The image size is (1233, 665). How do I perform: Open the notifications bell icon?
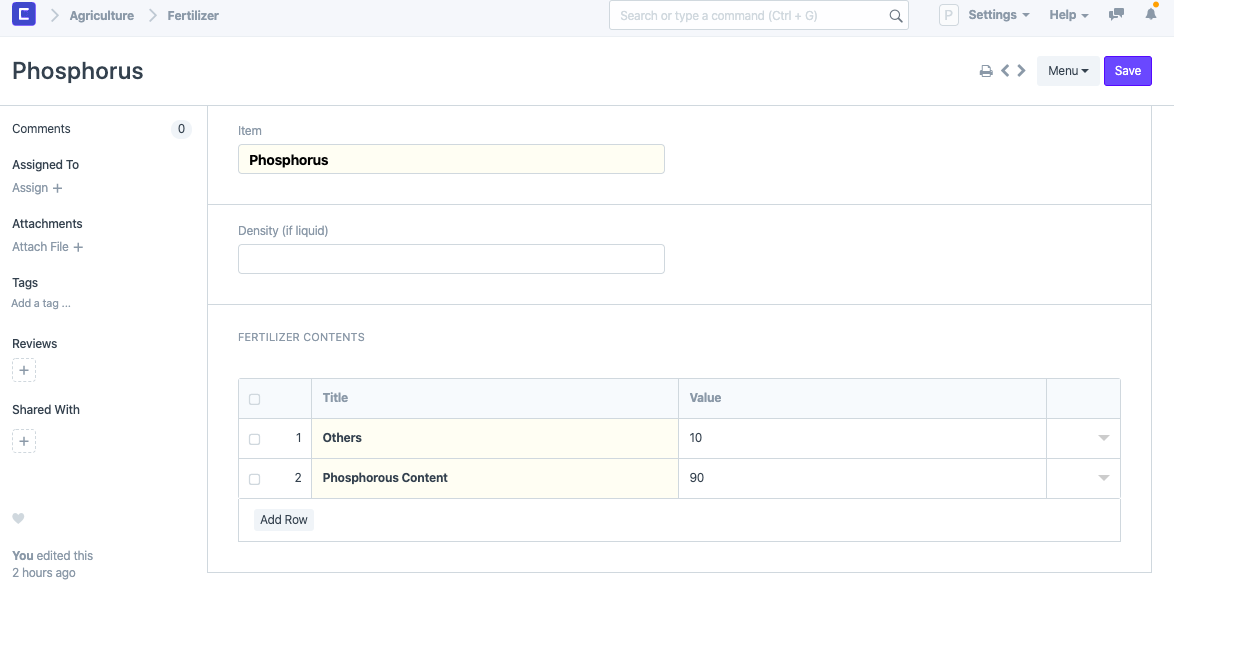tap(1151, 15)
